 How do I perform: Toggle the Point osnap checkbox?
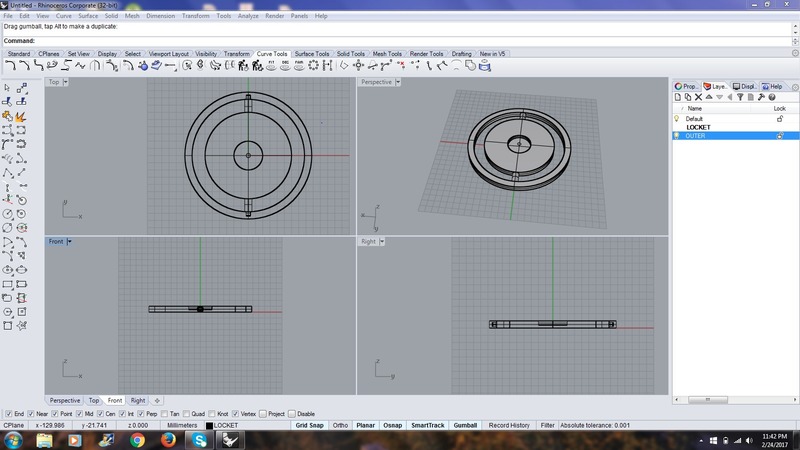pyautogui.click(x=55, y=414)
